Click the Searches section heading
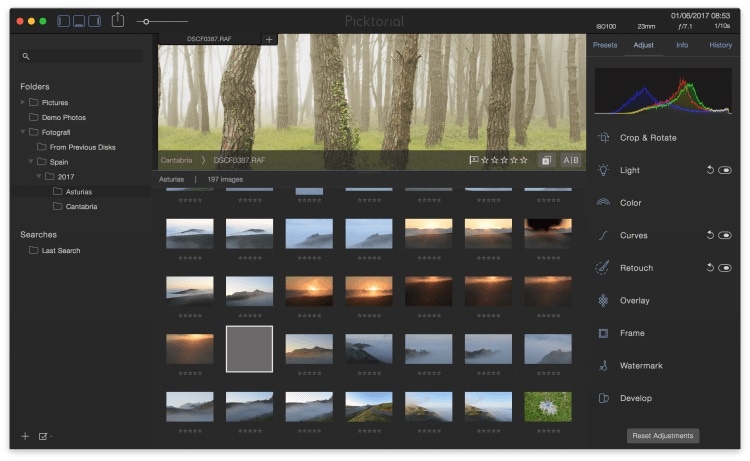 pyautogui.click(x=38, y=234)
